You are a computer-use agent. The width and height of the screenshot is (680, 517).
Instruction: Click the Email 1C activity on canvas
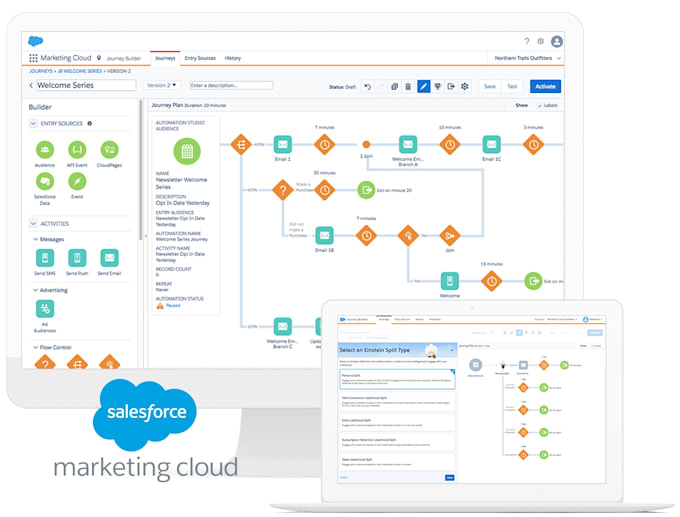[491, 144]
